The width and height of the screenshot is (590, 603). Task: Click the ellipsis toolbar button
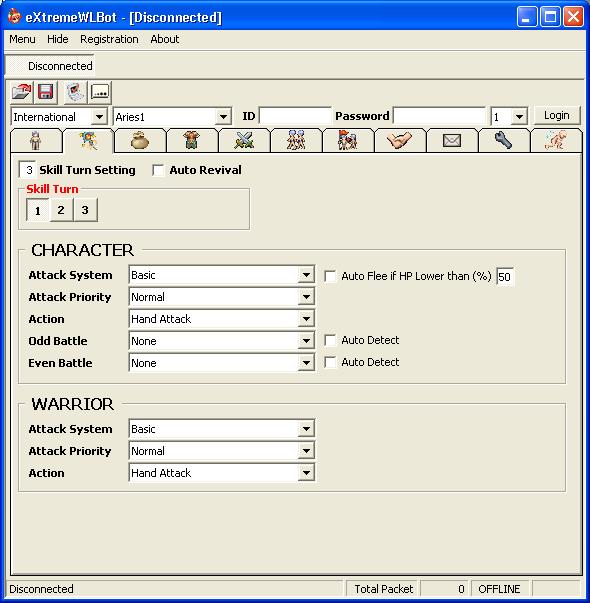click(100, 92)
